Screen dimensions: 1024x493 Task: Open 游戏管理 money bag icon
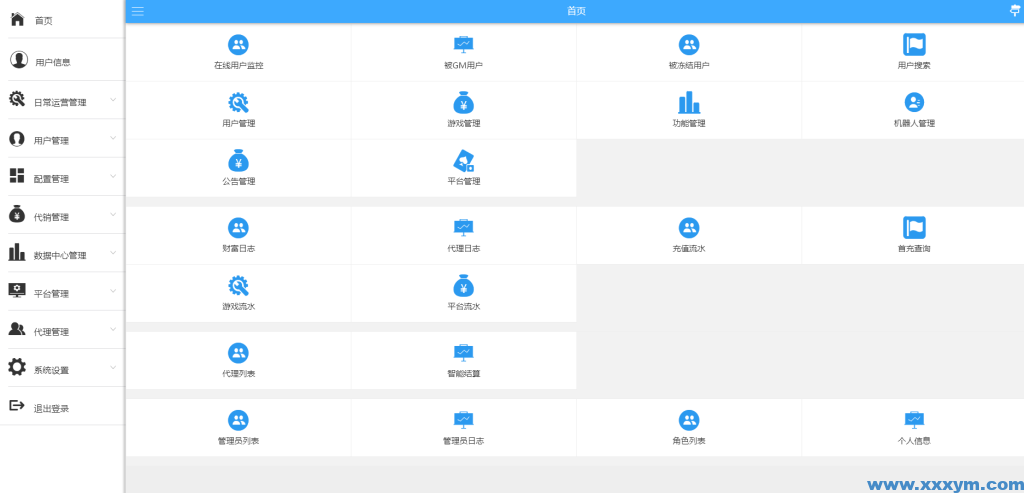pos(463,103)
